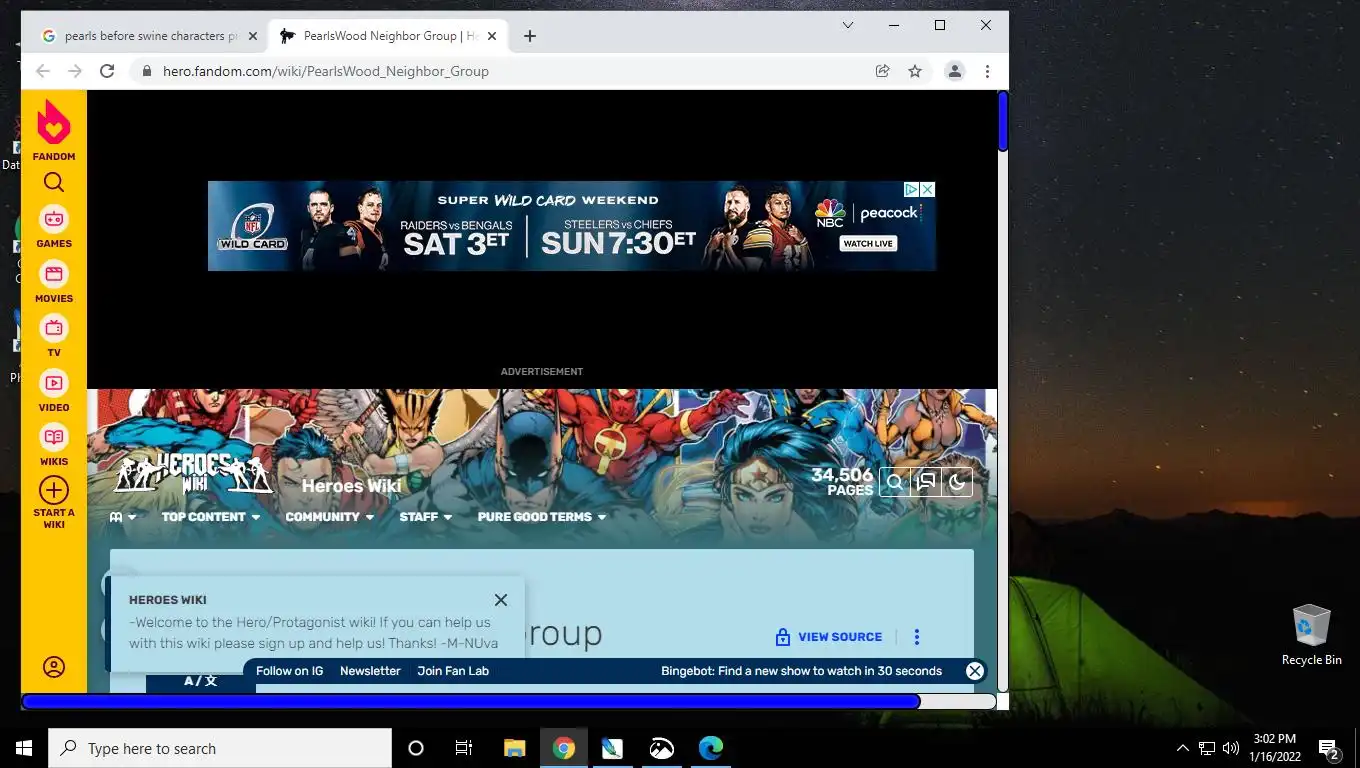Open the Chrome profile avatar

955,71
